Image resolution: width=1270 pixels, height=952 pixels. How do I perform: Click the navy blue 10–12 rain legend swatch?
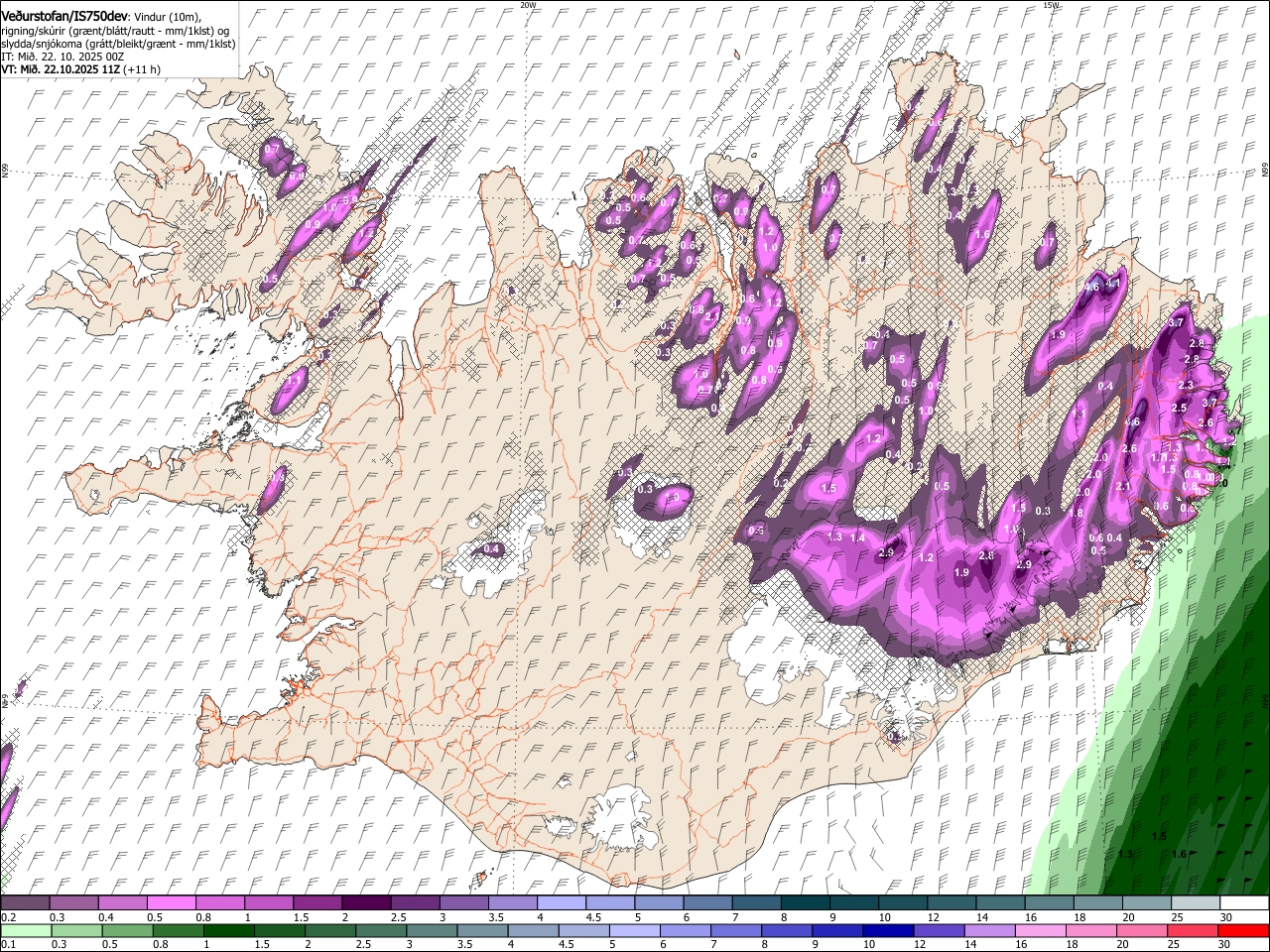tap(888, 930)
